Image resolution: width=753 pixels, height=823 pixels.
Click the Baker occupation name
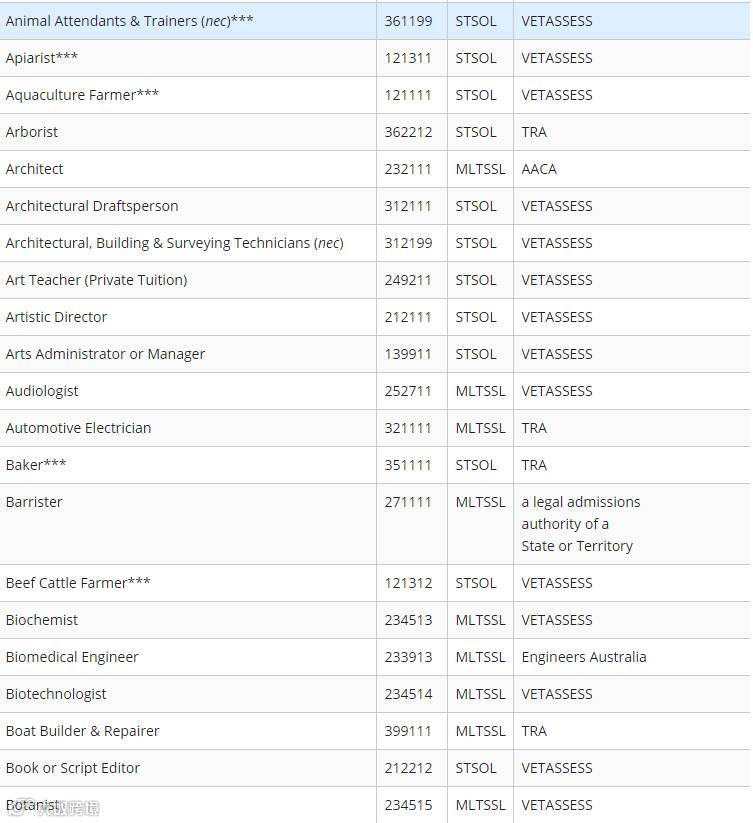(x=36, y=465)
